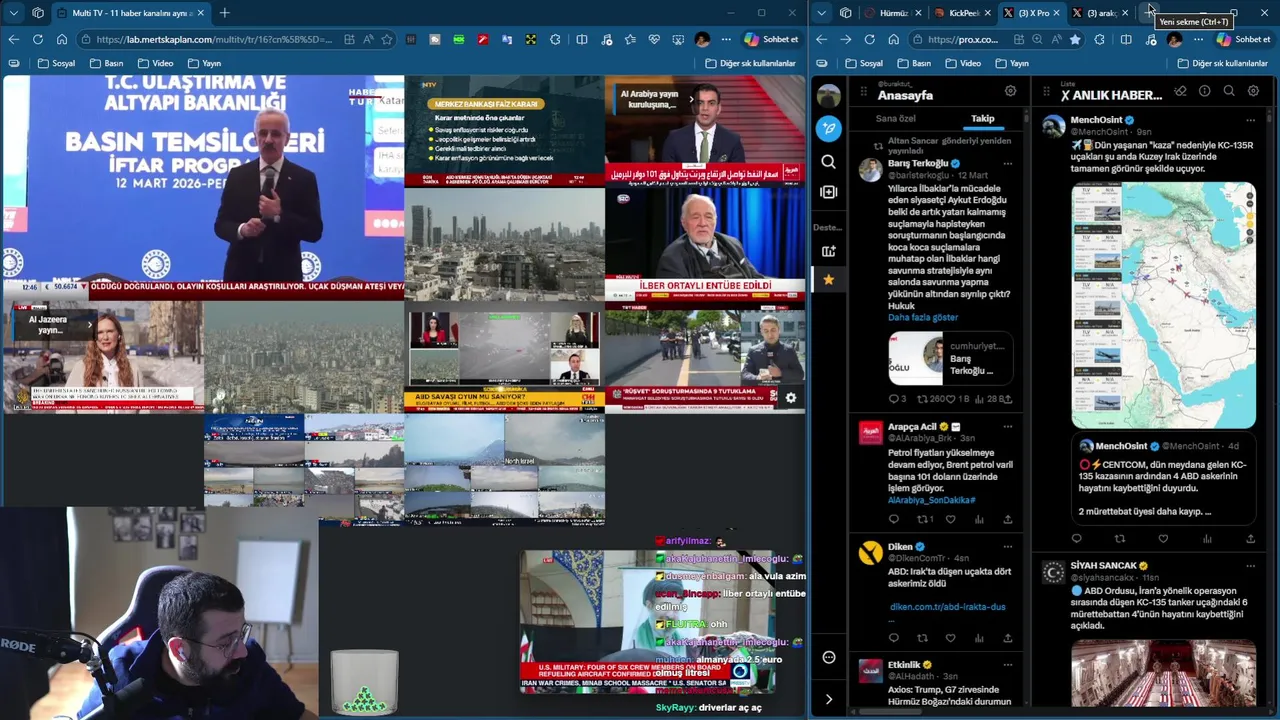
Task: Switch to the KickPeek browser tab
Action: click(x=963, y=13)
